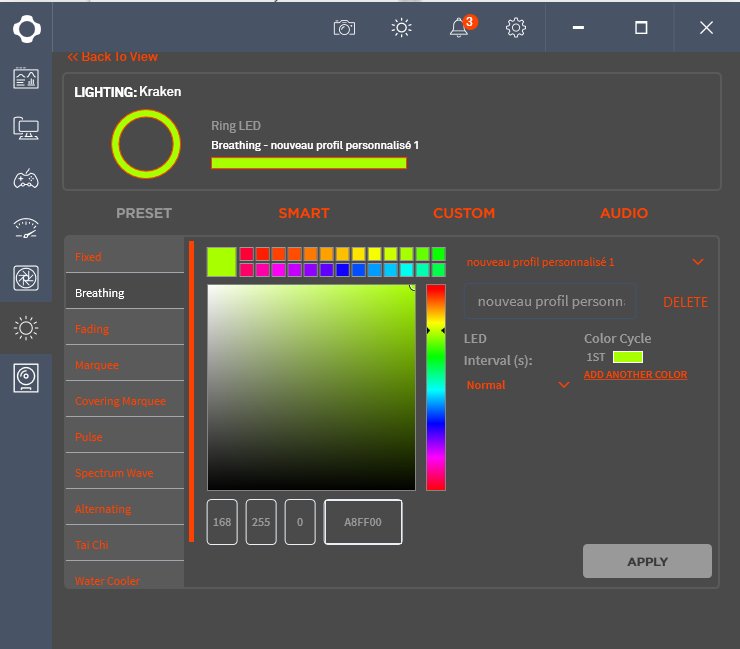
Task: Open the Gaming controller sidebar icon
Action: (x=26, y=179)
